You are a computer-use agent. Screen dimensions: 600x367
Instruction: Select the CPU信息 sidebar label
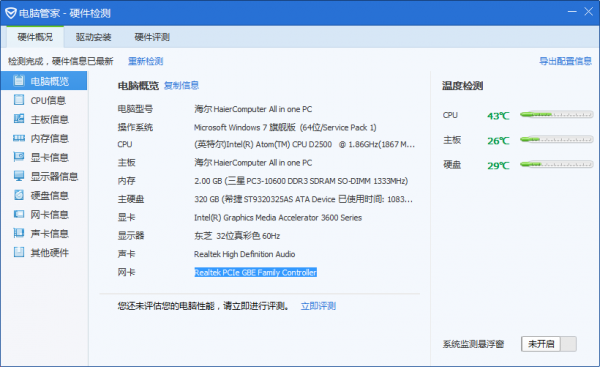pyautogui.click(x=48, y=100)
